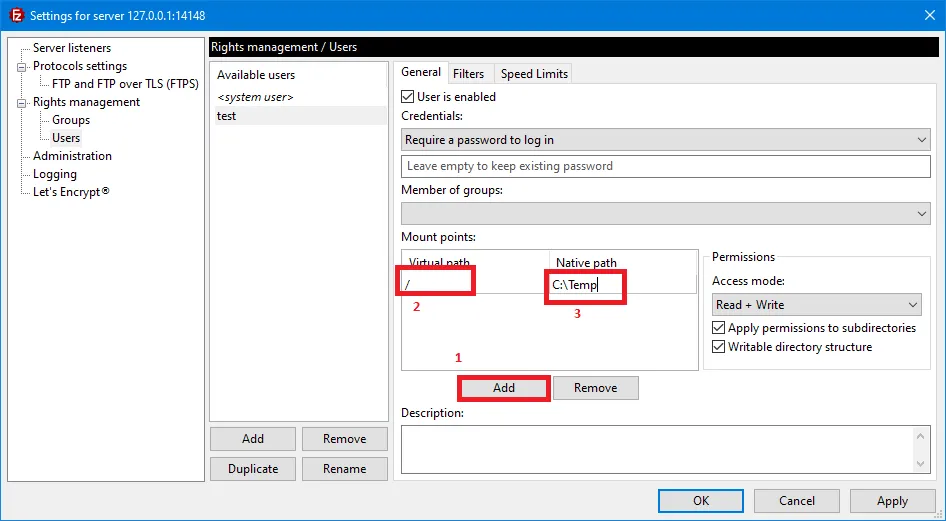
Task: Click the Description scrollbar up arrow
Action: click(921, 436)
